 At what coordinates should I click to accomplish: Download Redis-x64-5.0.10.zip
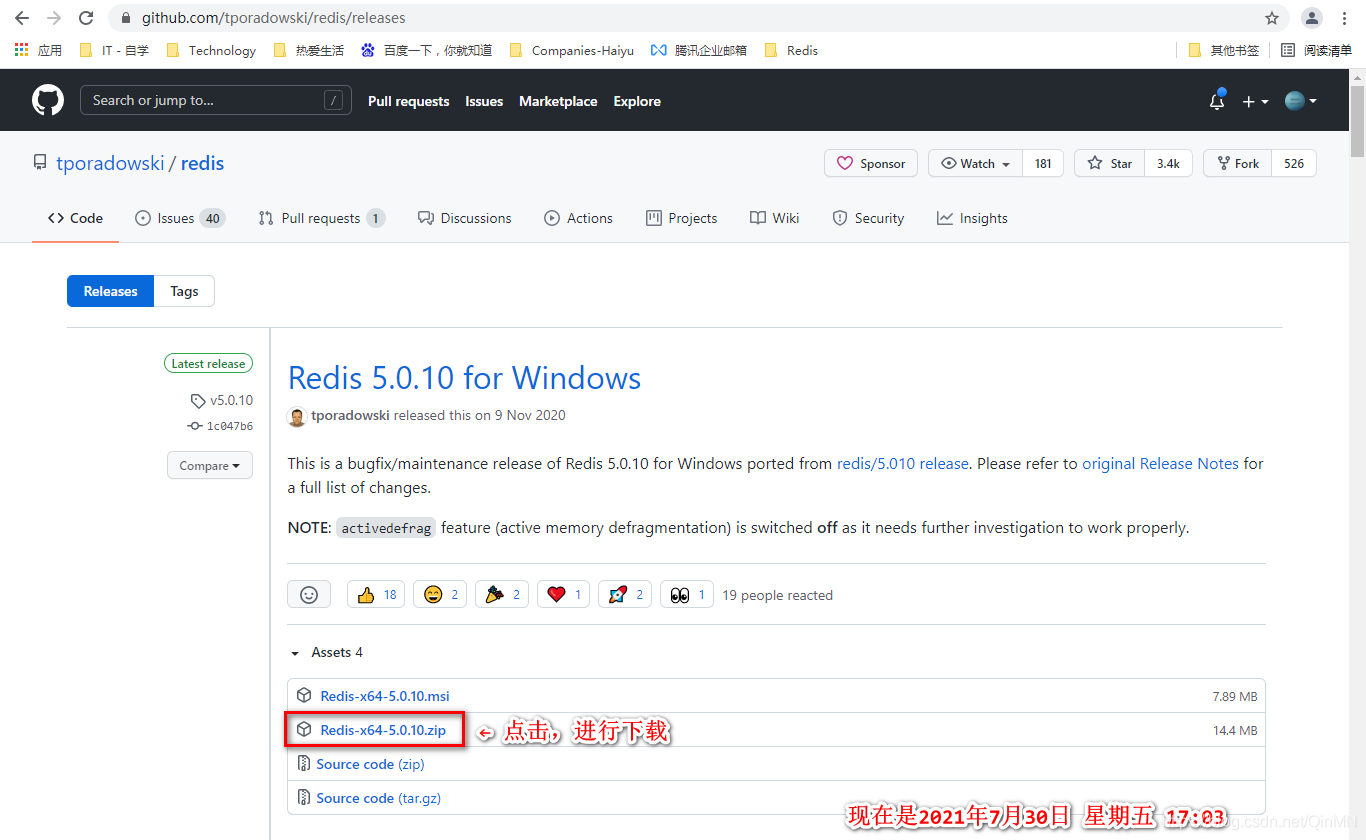pos(383,730)
